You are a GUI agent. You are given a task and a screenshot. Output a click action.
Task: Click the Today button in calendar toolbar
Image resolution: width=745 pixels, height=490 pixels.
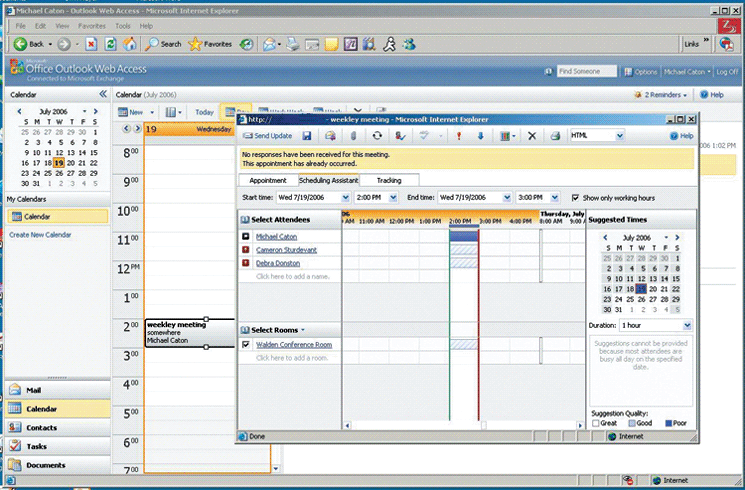[204, 113]
